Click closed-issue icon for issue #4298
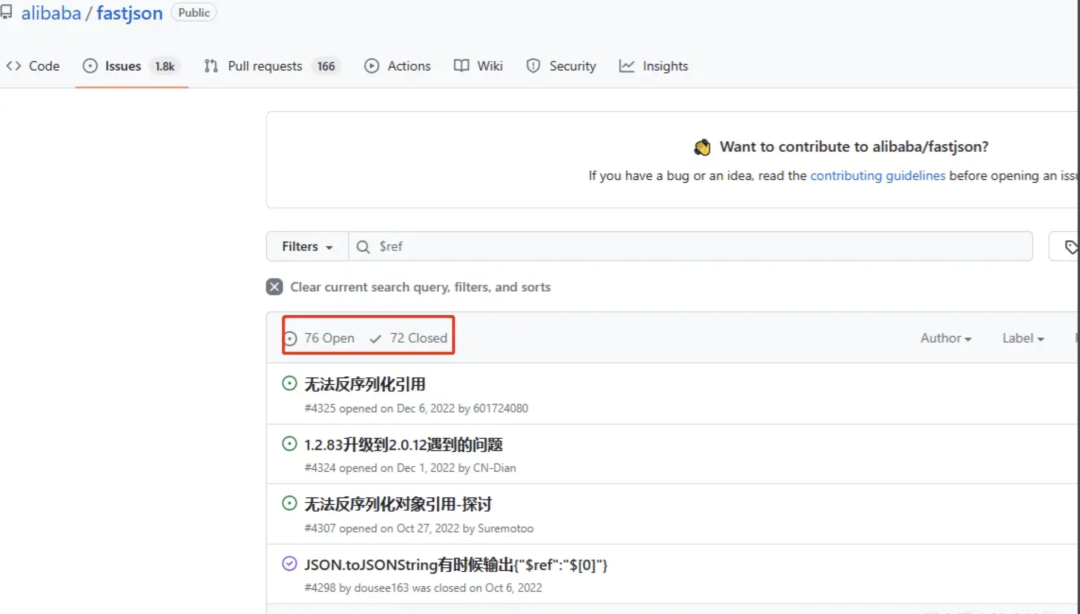The width and height of the screenshot is (1080, 614). (x=289, y=564)
